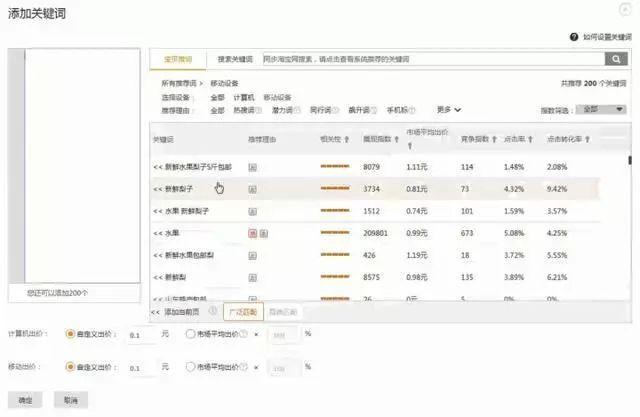
Task: Switch to 宝贝推词 tab
Action: pos(178,59)
